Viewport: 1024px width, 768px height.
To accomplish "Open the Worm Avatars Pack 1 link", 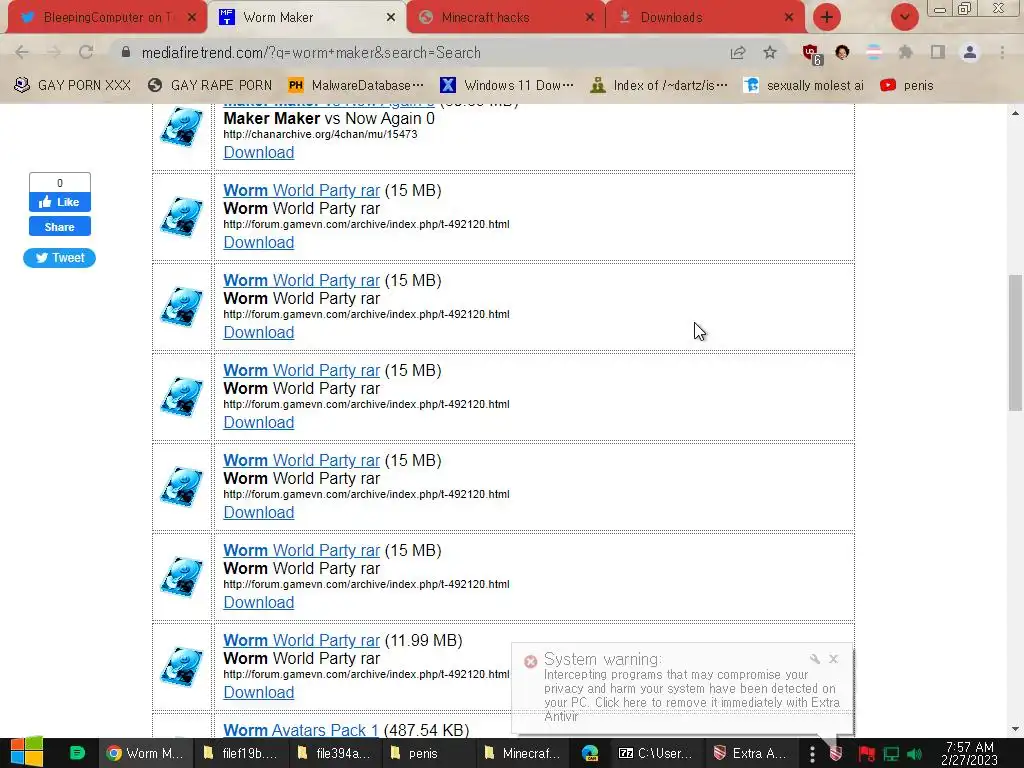I will (300, 730).
